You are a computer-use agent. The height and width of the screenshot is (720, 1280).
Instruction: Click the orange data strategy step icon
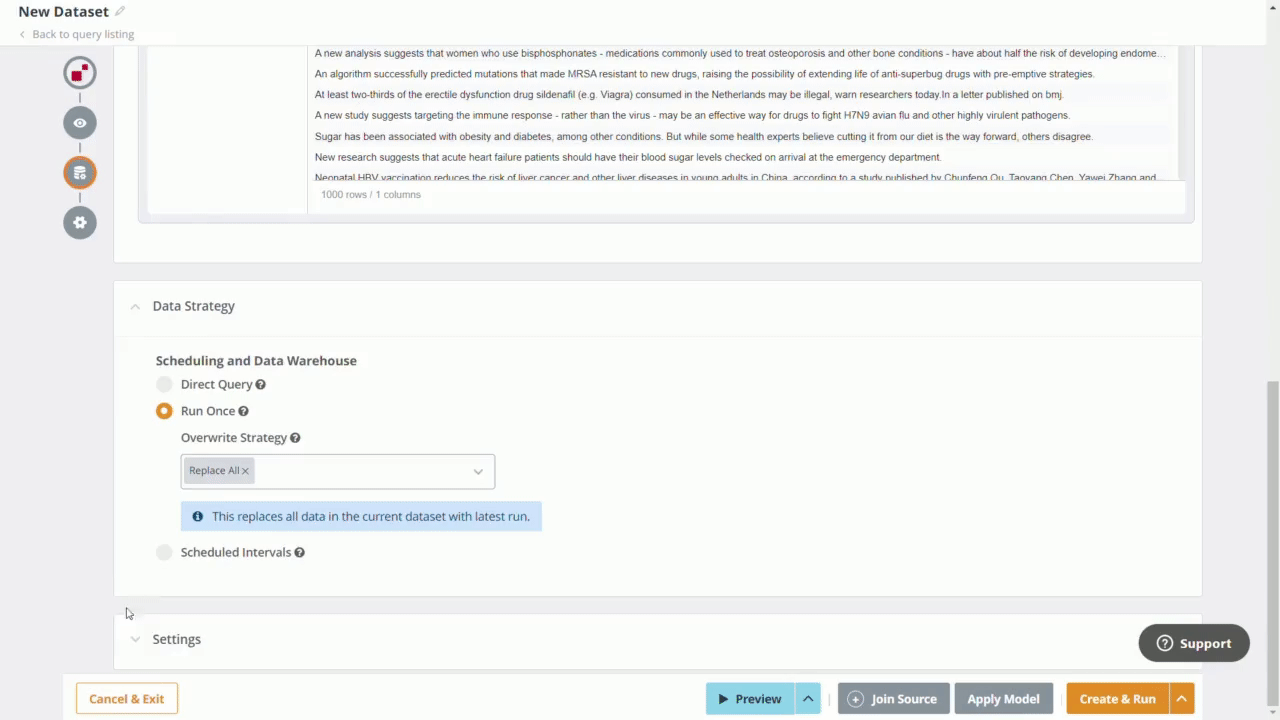click(80, 173)
